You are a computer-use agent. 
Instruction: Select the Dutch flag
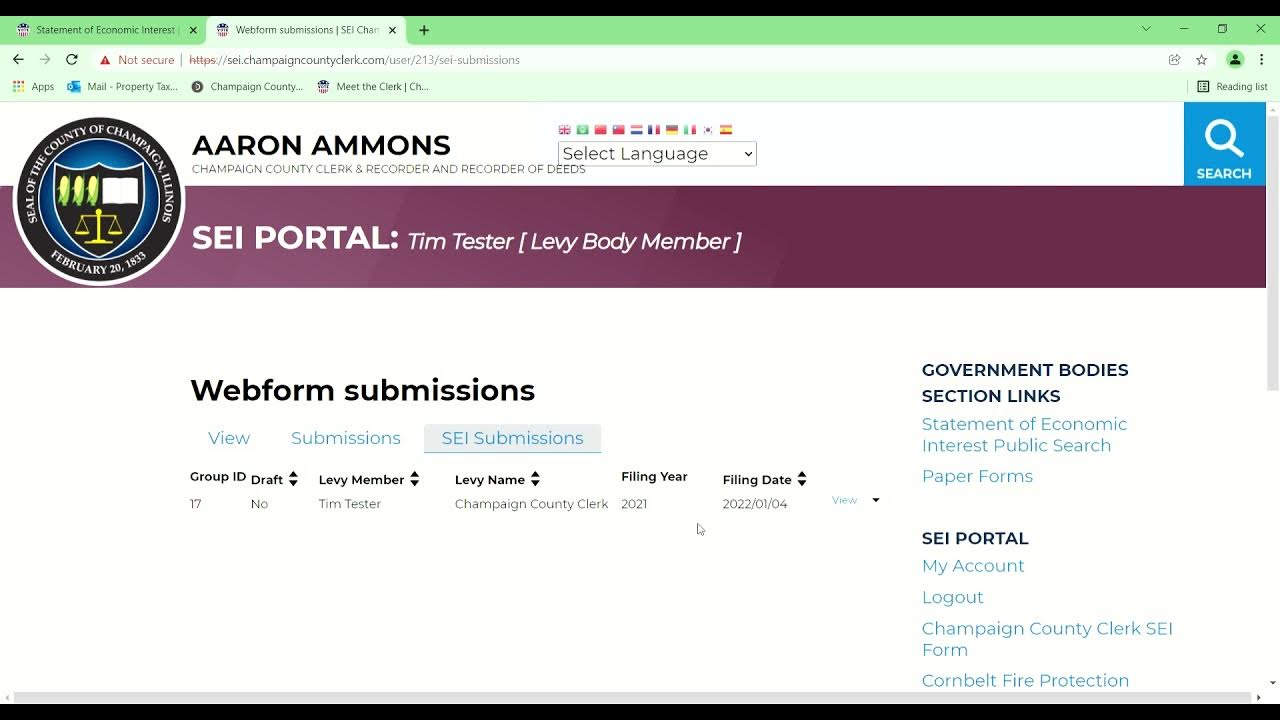tap(636, 130)
